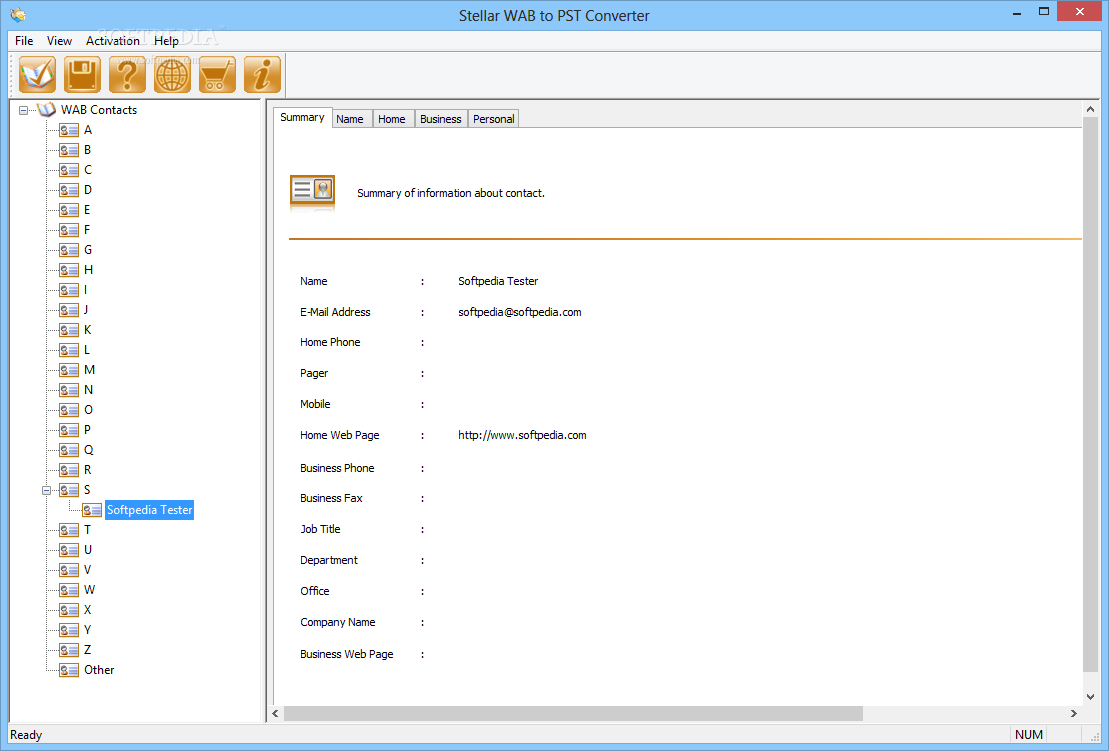This screenshot has height=751, width=1109.
Task: Select the Softpedia Tester contact in tree
Action: pos(149,510)
